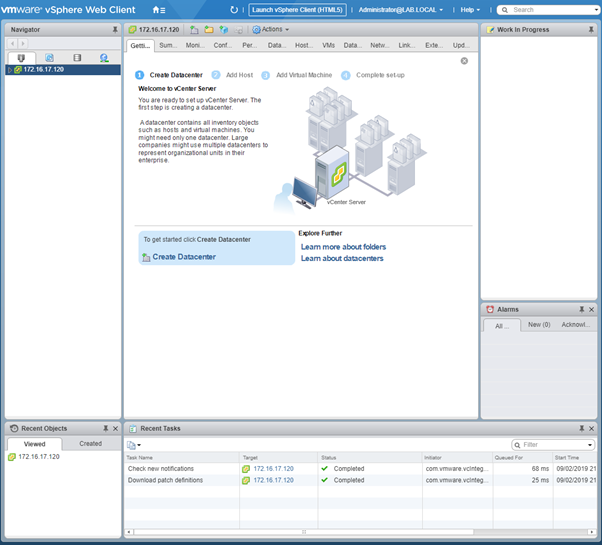Select the Add Virtual Machine step 3
The image size is (602, 545).
(297, 75)
